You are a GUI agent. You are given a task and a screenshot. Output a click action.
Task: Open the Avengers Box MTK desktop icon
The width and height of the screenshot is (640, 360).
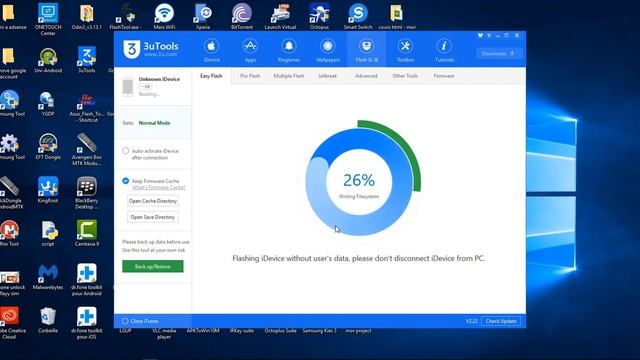point(87,149)
